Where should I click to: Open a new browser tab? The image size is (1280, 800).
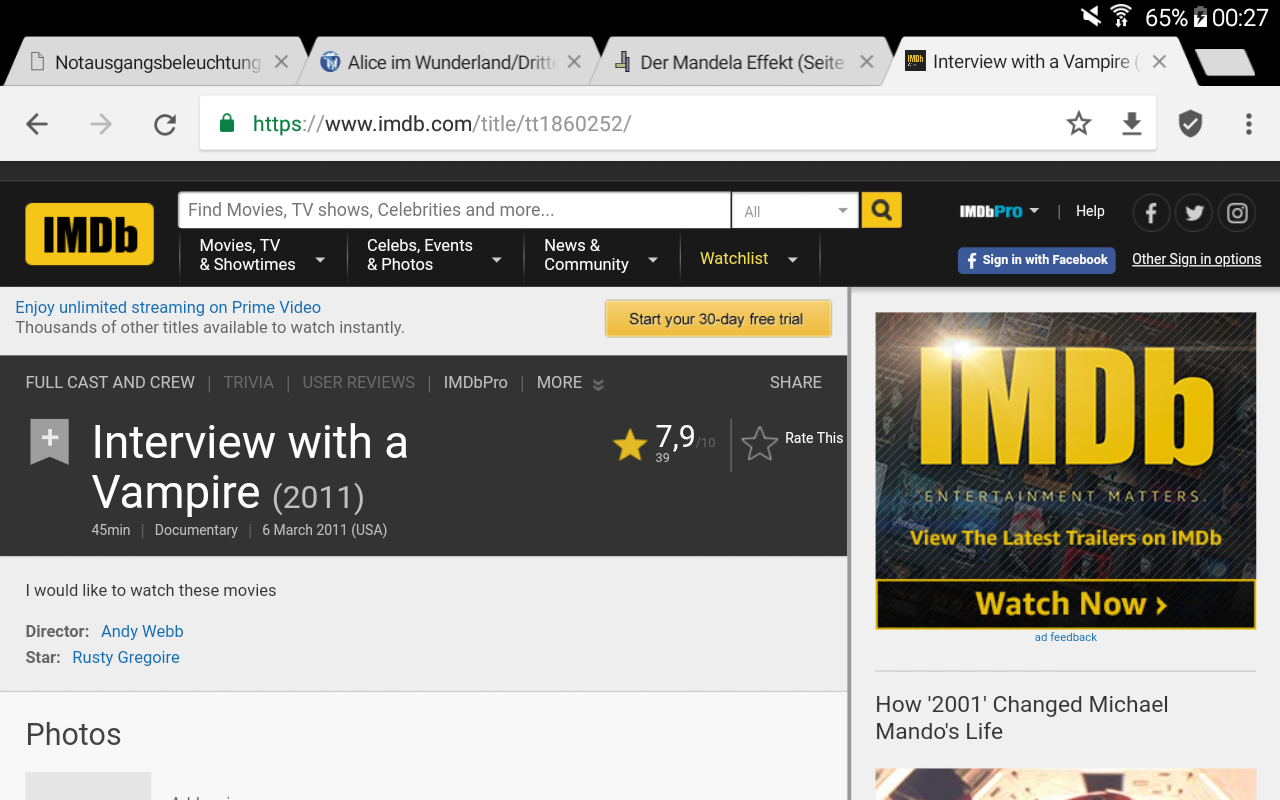(x=1224, y=62)
